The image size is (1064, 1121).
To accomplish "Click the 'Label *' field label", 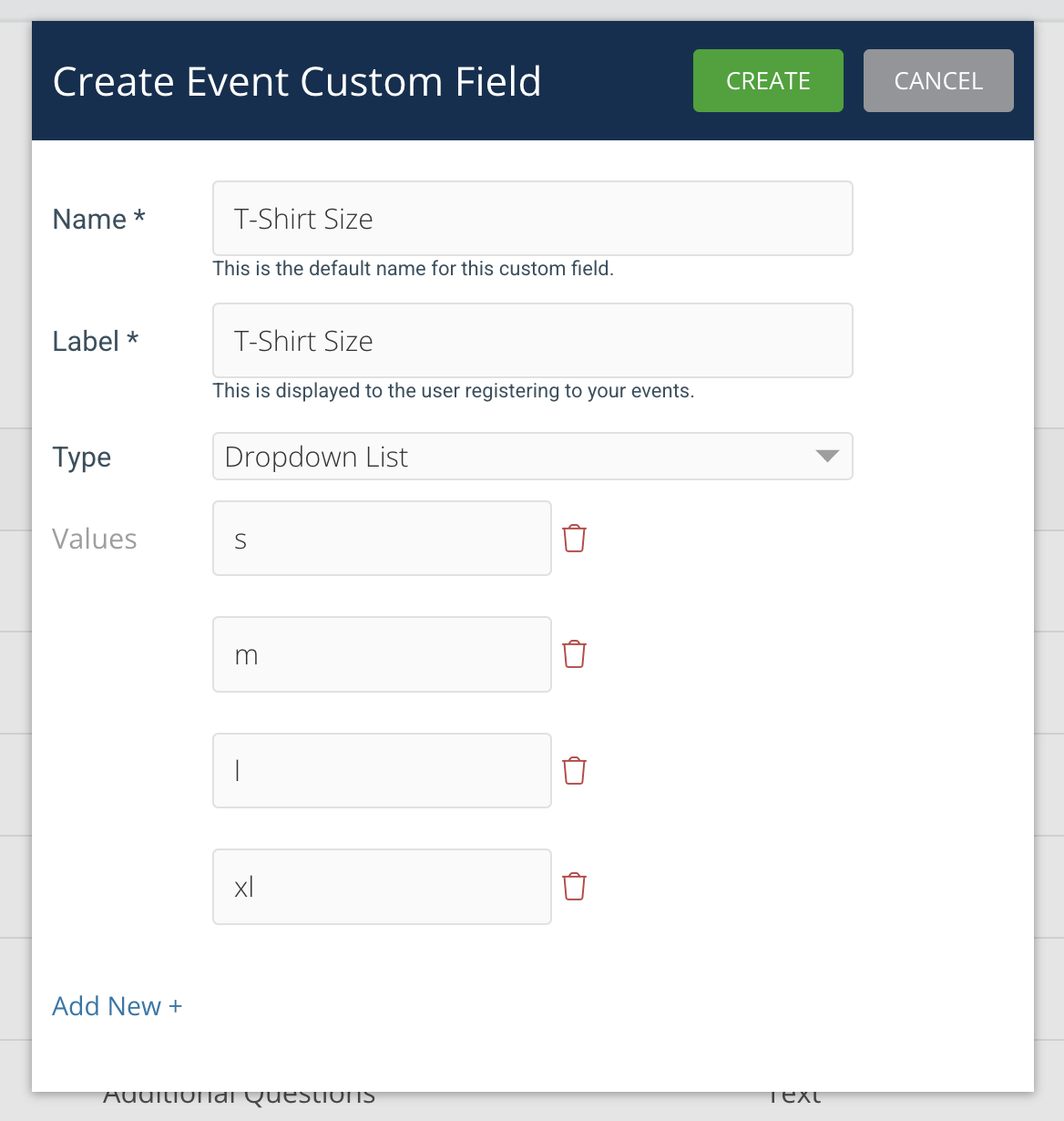I will [x=95, y=342].
